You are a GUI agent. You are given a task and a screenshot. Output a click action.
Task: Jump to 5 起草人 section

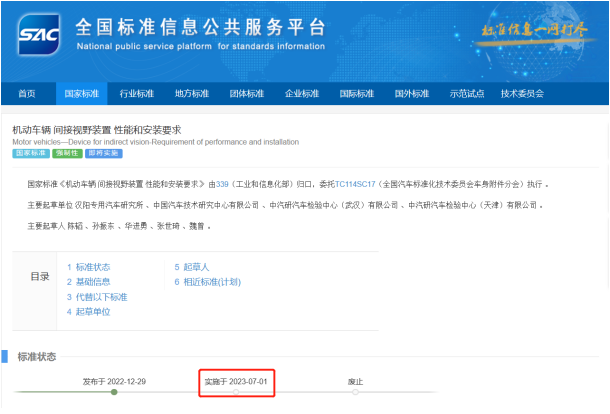point(192,267)
